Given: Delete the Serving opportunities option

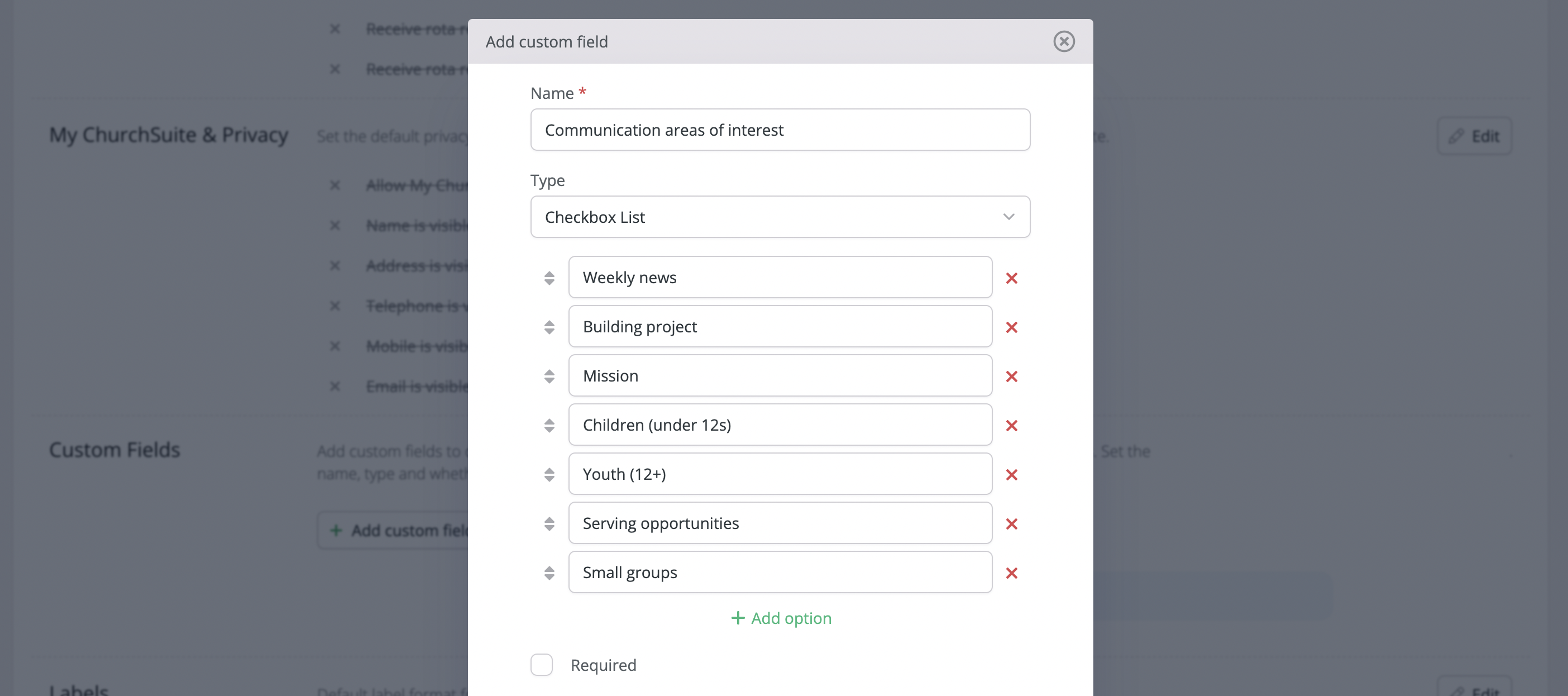Looking at the screenshot, I should (x=1012, y=523).
